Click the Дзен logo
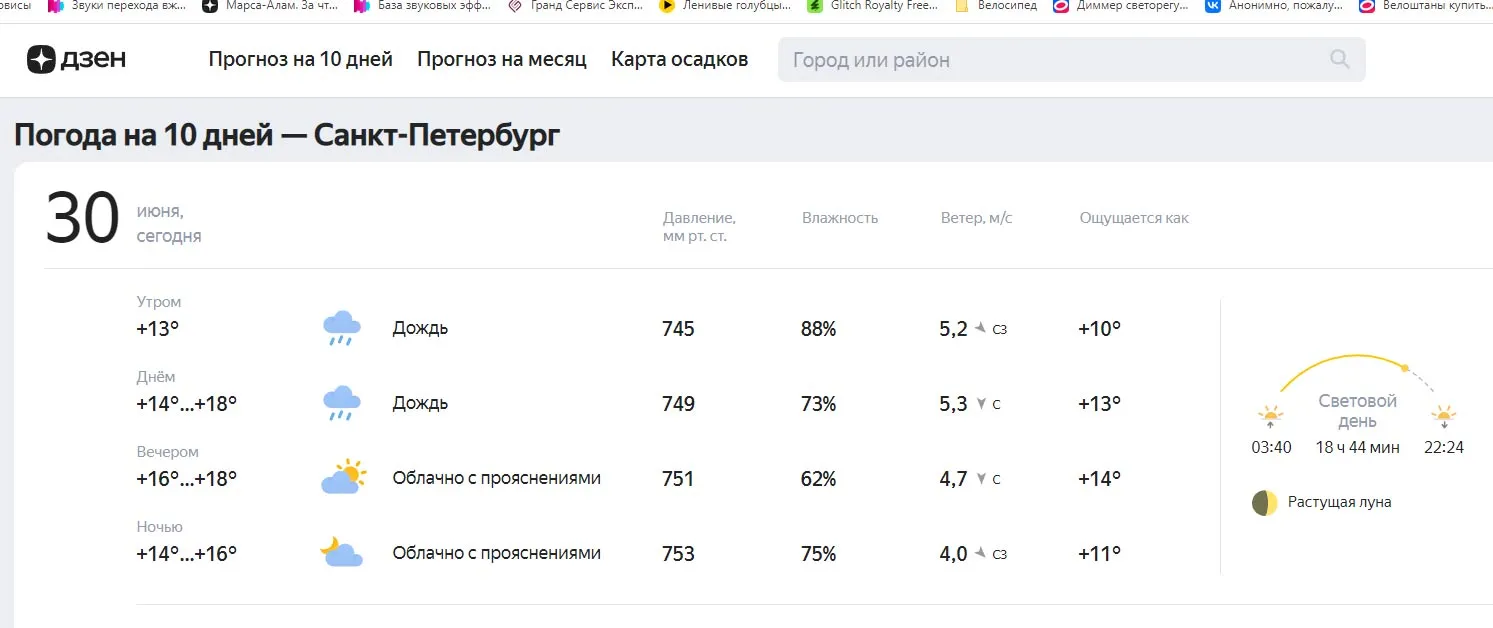The width and height of the screenshot is (1493, 628). point(76,59)
